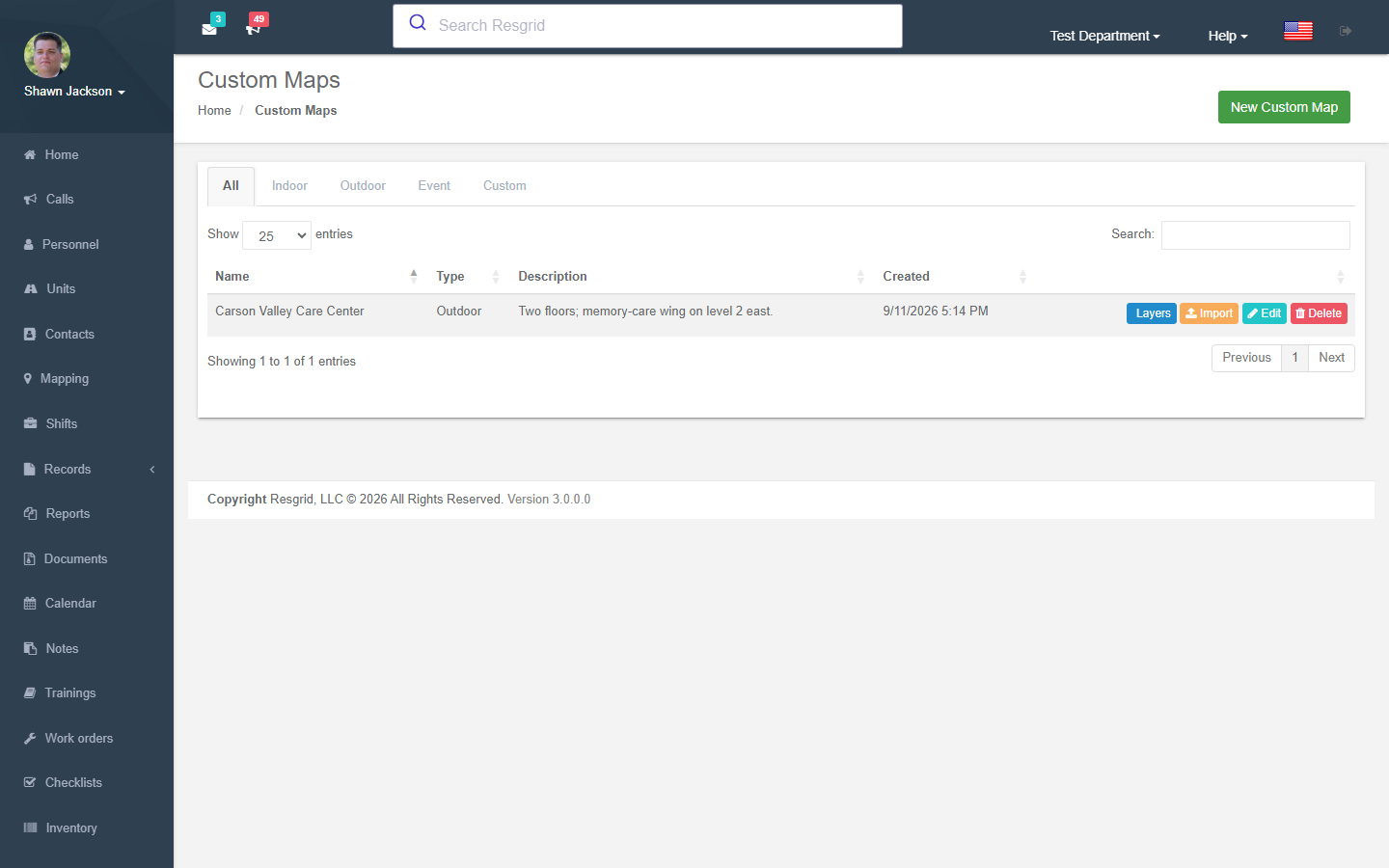Click the orange Import button
Image resolution: width=1389 pixels, height=868 pixels.
(1209, 313)
